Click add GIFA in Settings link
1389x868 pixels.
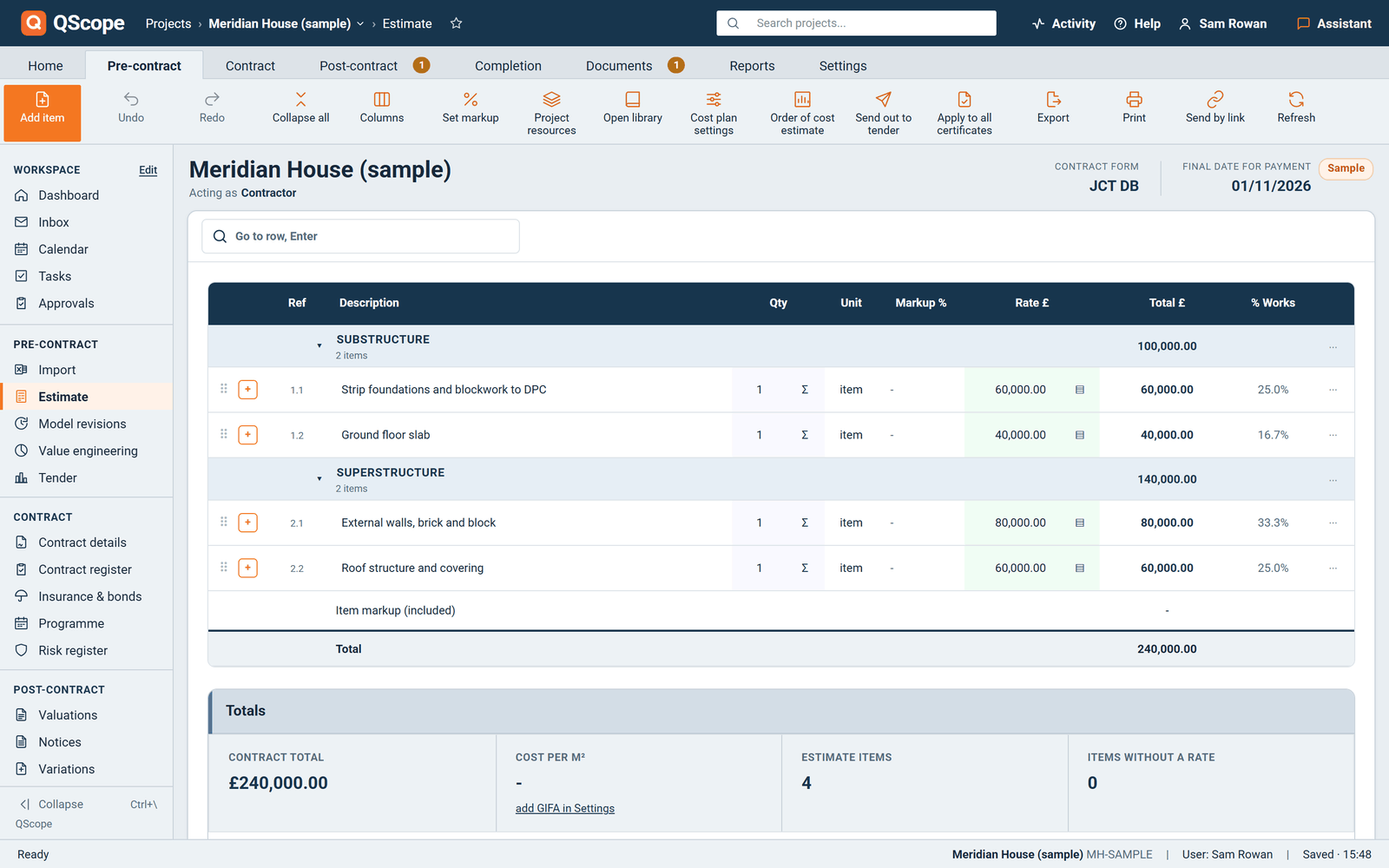[x=565, y=808]
